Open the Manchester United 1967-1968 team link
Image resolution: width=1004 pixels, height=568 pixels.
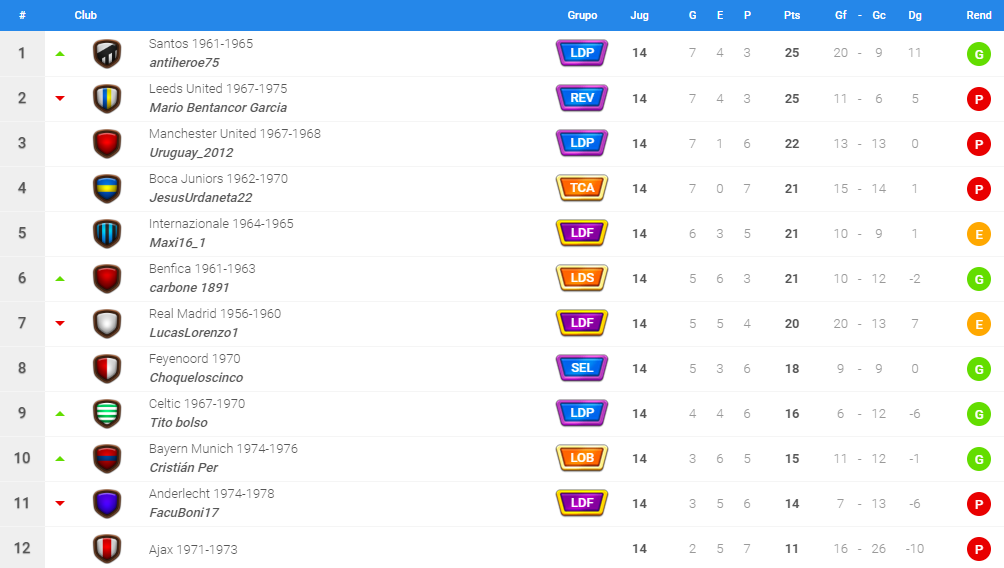(x=234, y=134)
